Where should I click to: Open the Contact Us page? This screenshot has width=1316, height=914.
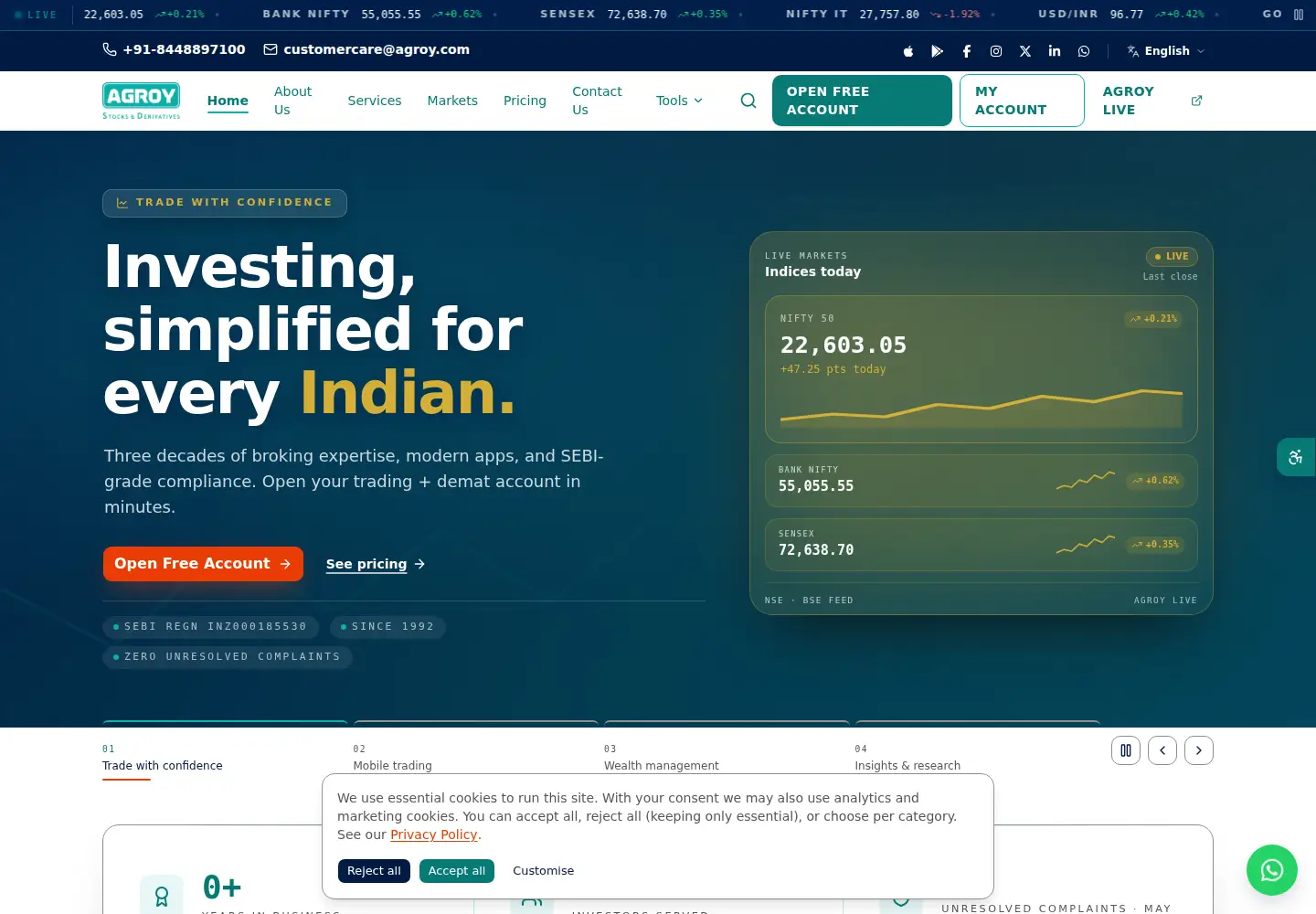pos(597,101)
